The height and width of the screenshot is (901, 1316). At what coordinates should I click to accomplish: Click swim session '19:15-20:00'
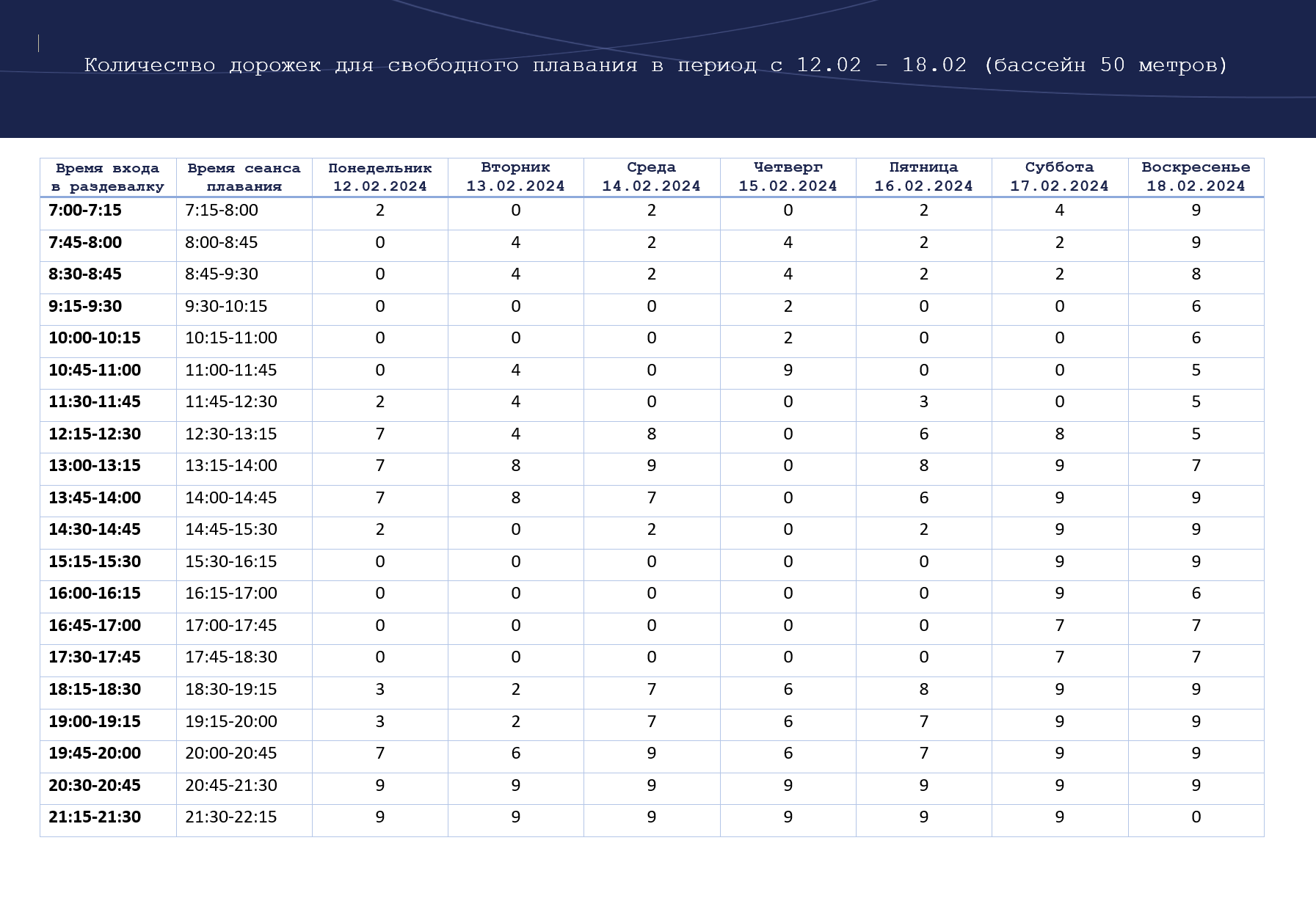[x=231, y=722]
